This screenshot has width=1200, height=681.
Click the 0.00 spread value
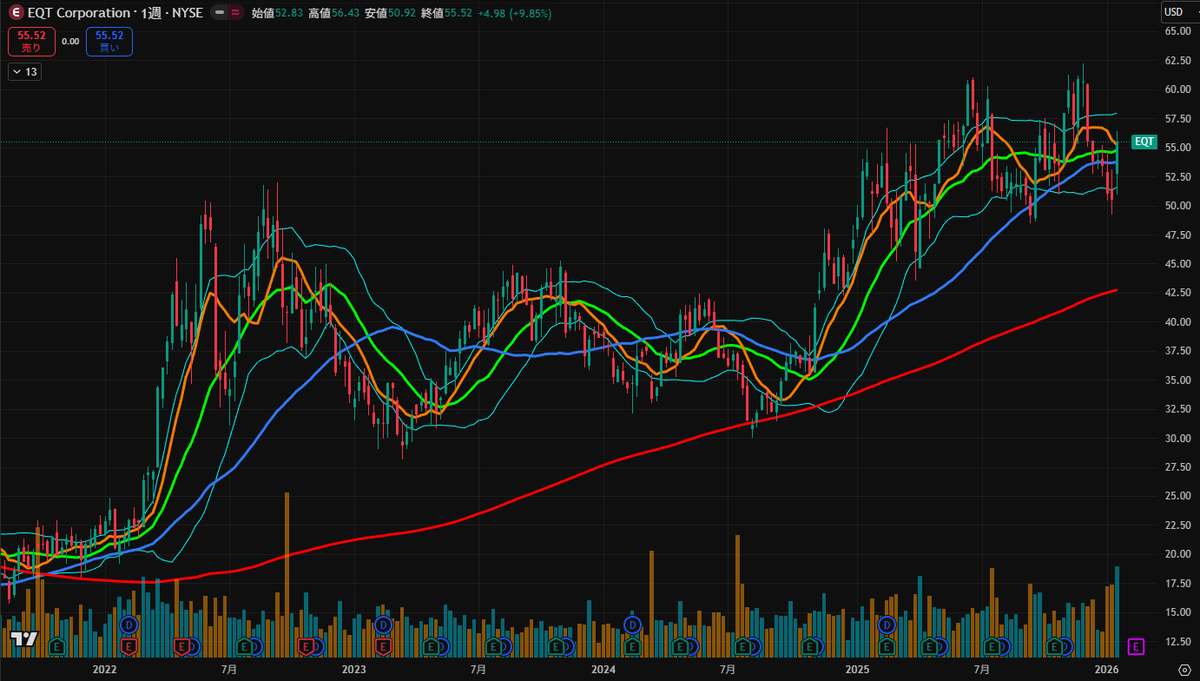click(70, 42)
